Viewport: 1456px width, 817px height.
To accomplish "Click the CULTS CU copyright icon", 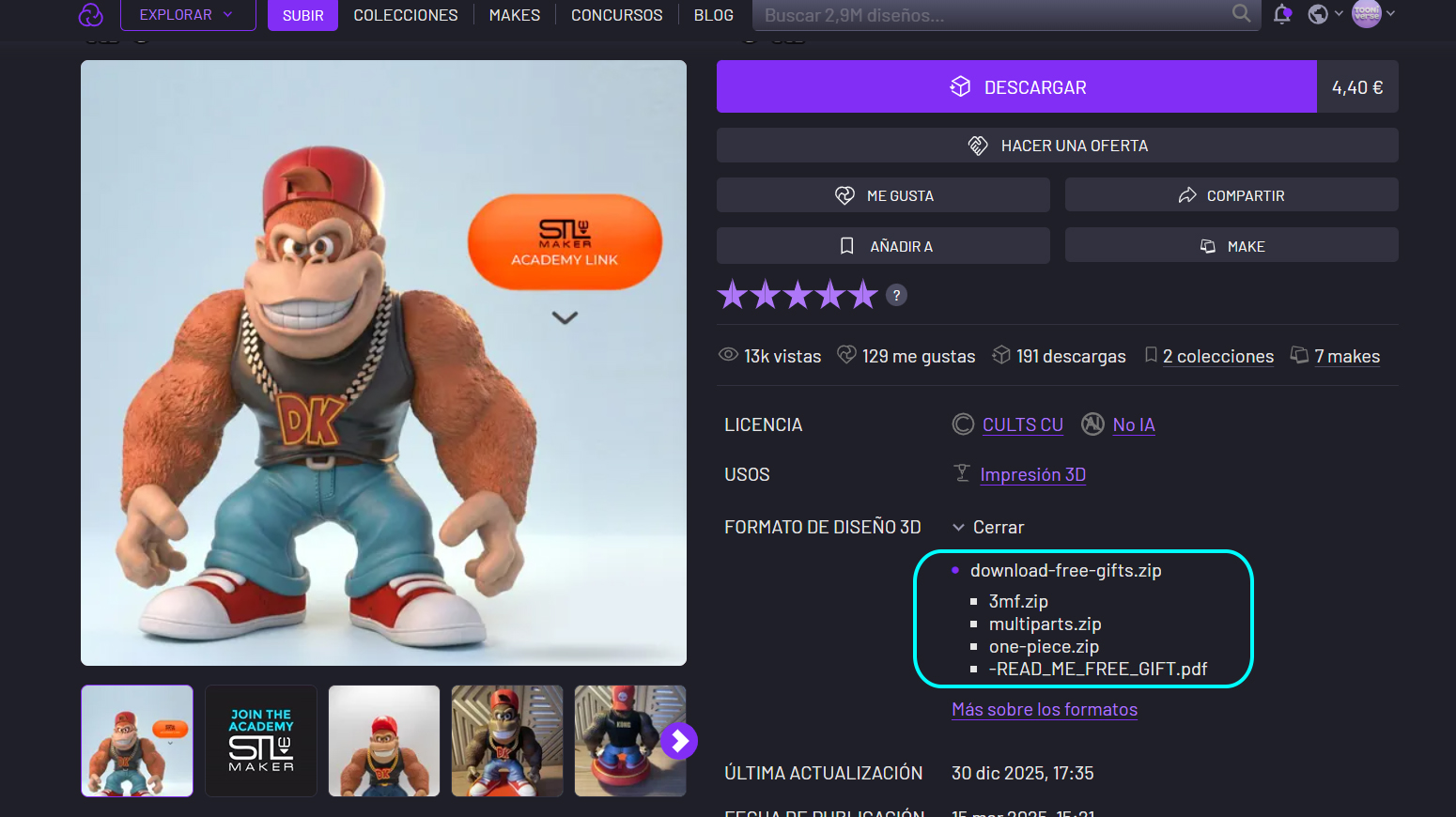I will point(963,424).
